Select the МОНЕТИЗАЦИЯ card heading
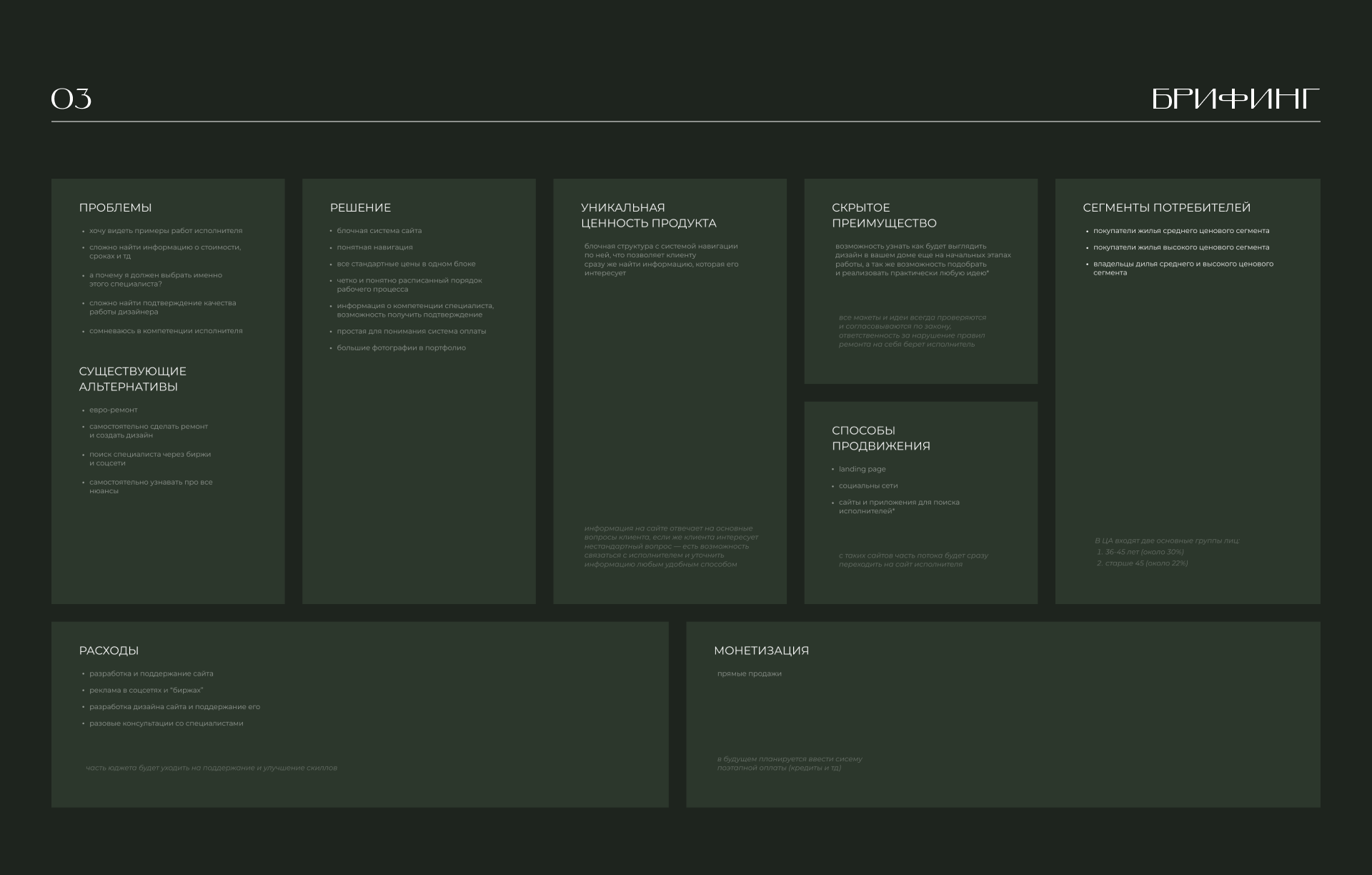The height and width of the screenshot is (875, 1372). [761, 651]
